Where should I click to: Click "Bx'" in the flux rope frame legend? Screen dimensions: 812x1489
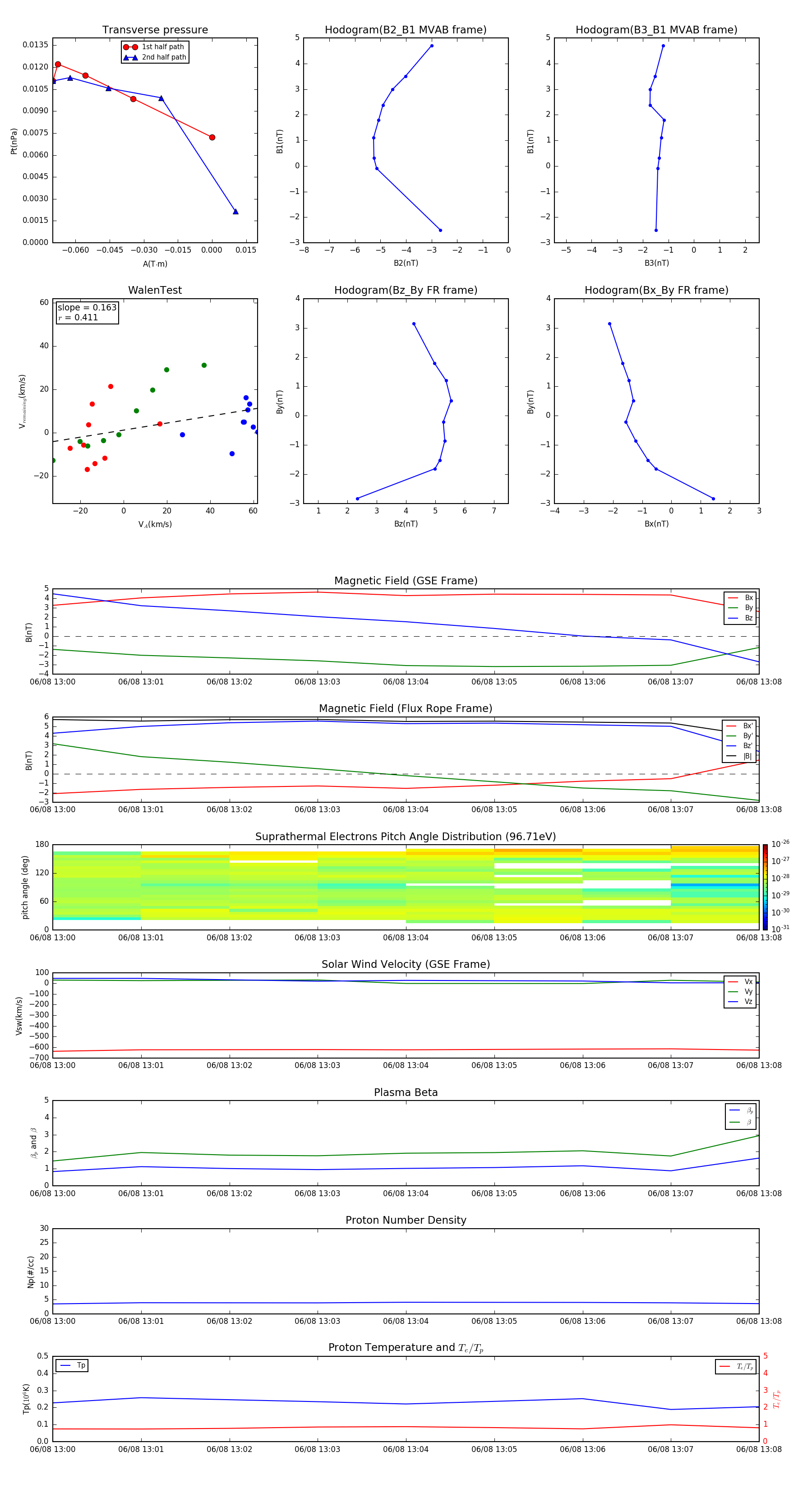(739, 726)
